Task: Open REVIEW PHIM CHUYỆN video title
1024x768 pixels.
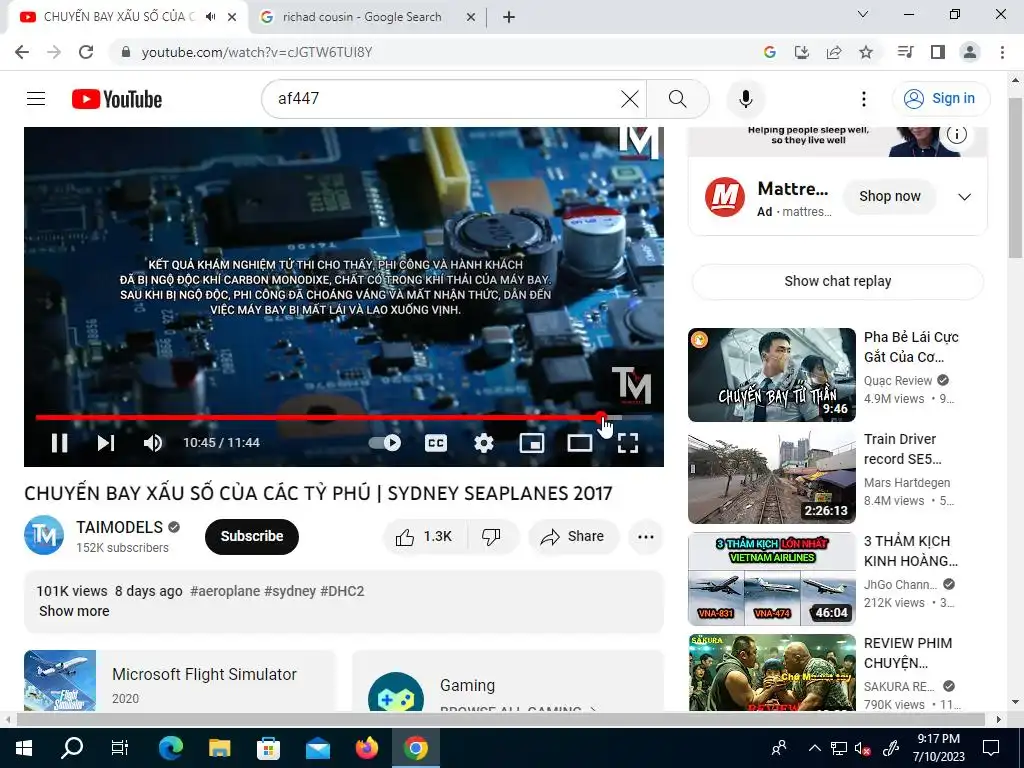Action: 908,653
